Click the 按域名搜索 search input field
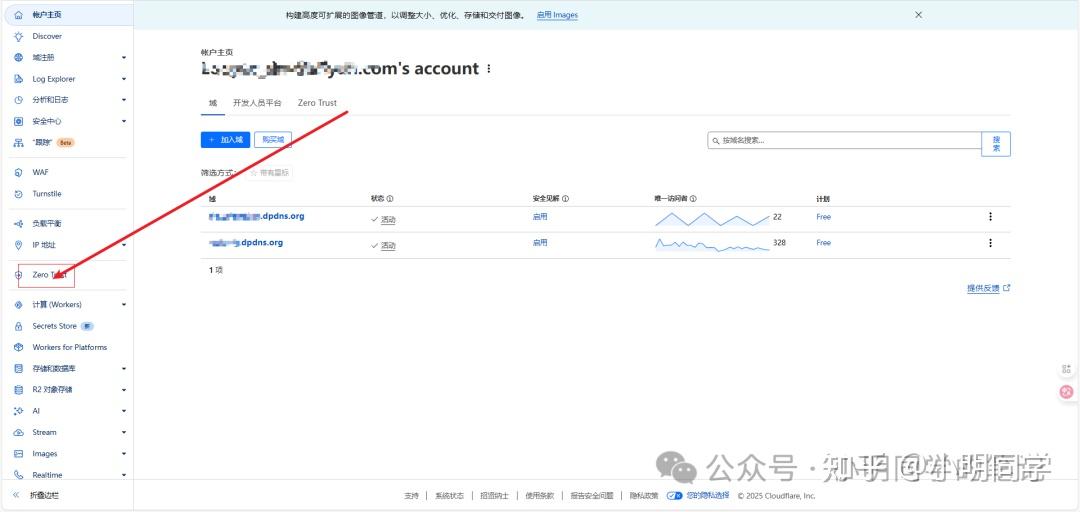Screen dimensions: 1080x512 (844, 140)
